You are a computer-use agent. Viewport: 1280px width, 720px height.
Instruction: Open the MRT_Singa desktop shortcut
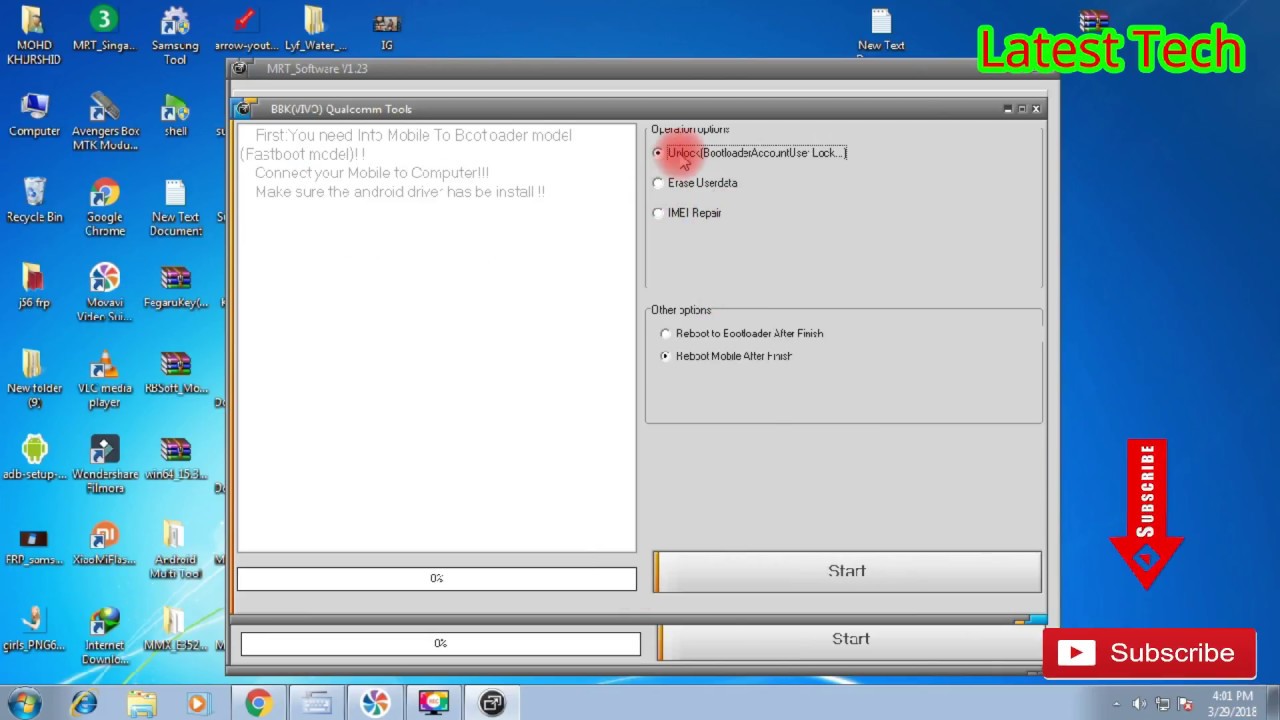(104, 30)
